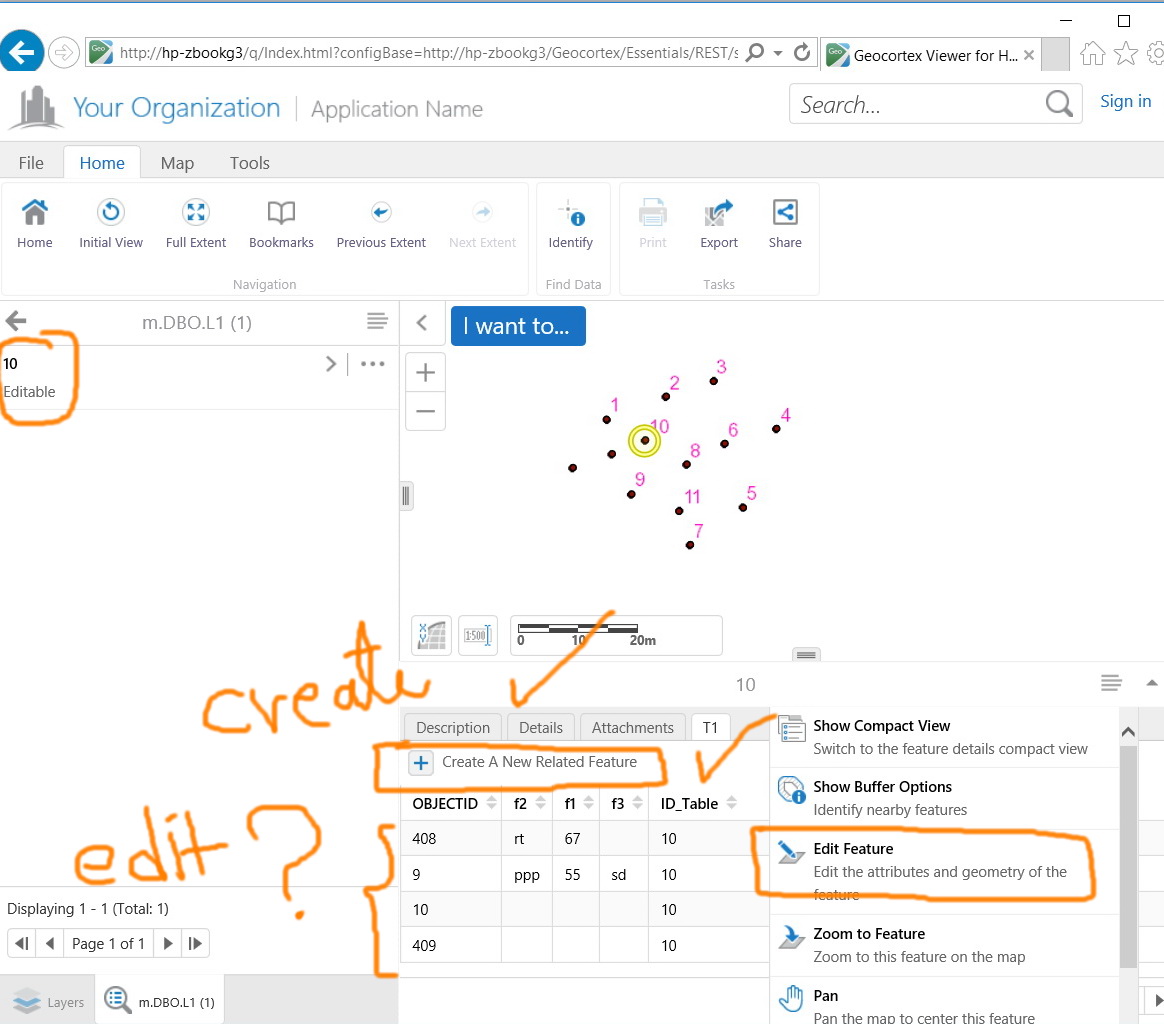Open browser home page icon

pyautogui.click(x=1092, y=53)
